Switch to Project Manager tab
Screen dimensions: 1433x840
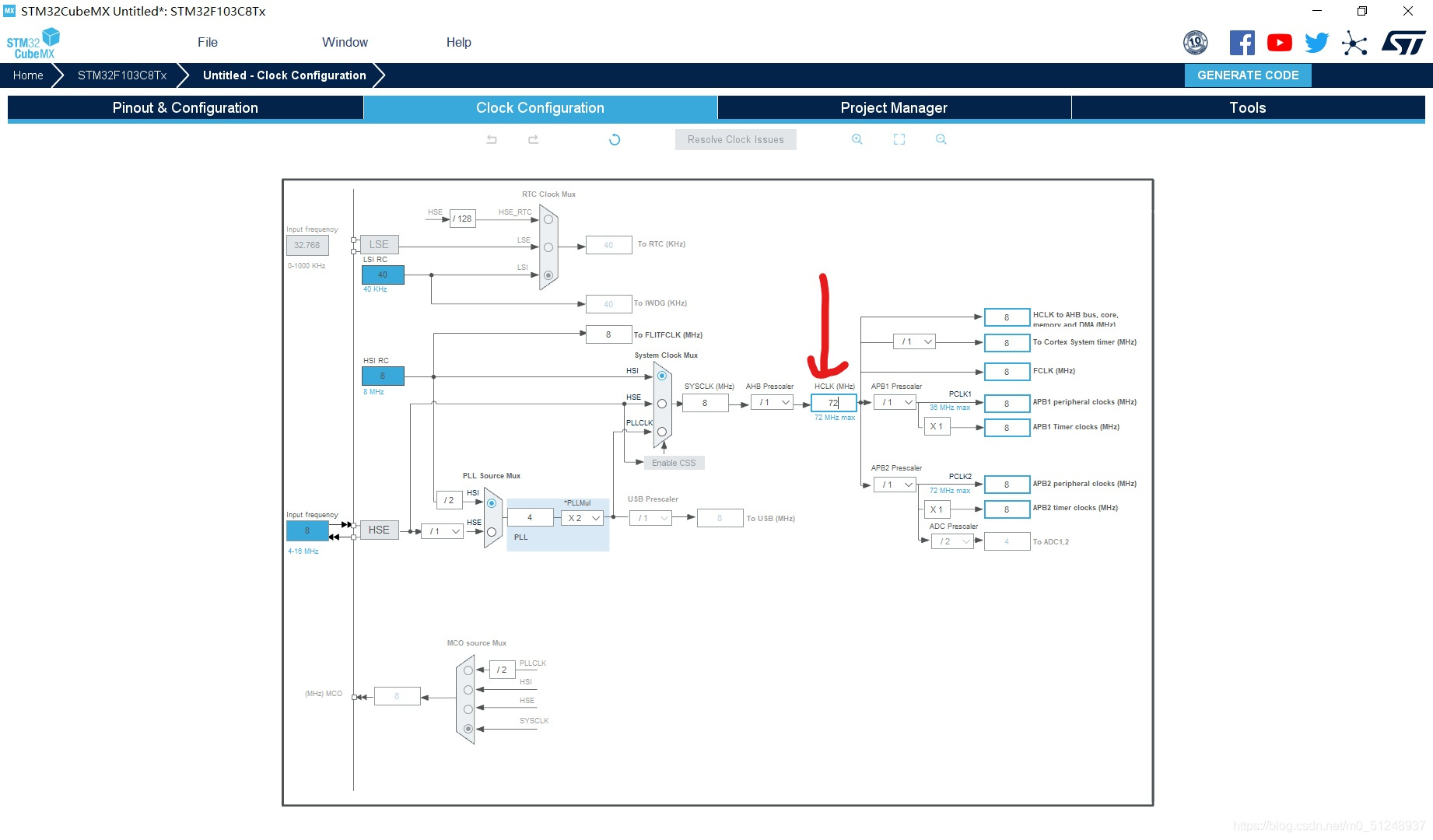(894, 108)
